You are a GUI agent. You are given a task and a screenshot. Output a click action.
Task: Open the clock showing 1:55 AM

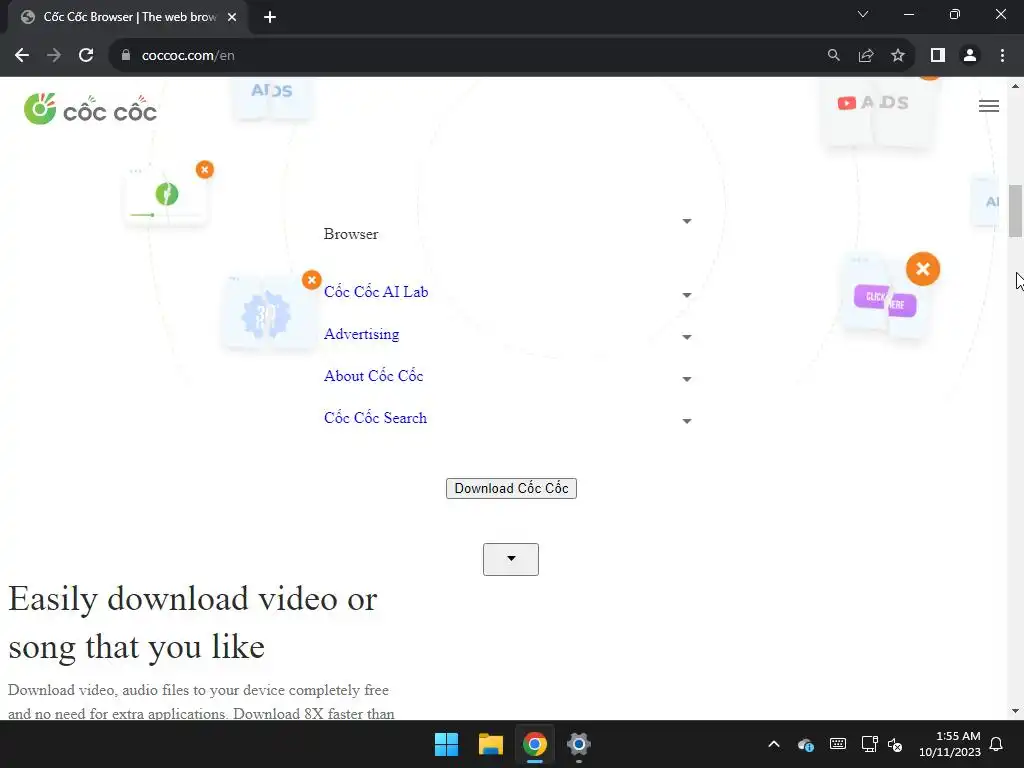coord(950,744)
